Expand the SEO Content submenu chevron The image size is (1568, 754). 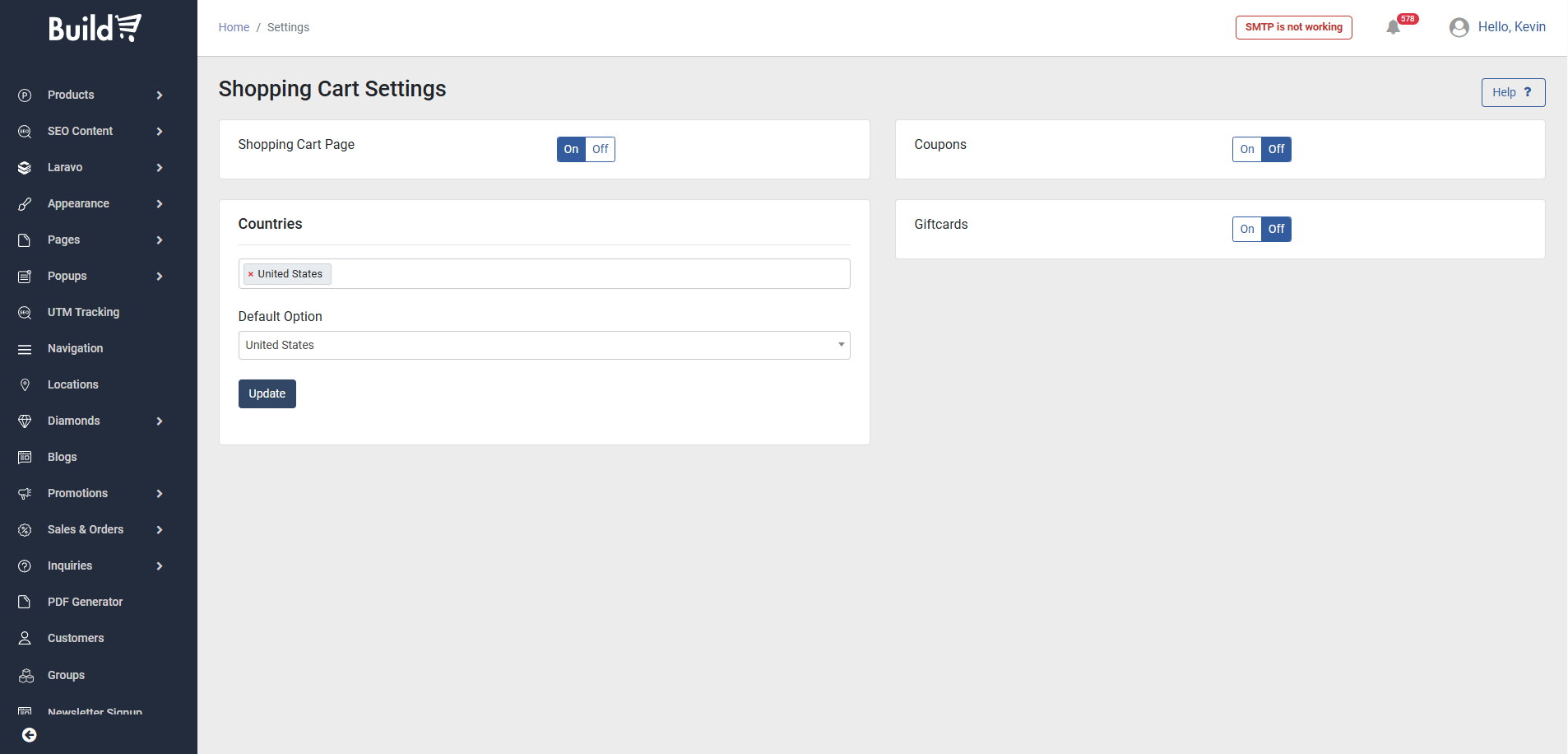point(160,132)
